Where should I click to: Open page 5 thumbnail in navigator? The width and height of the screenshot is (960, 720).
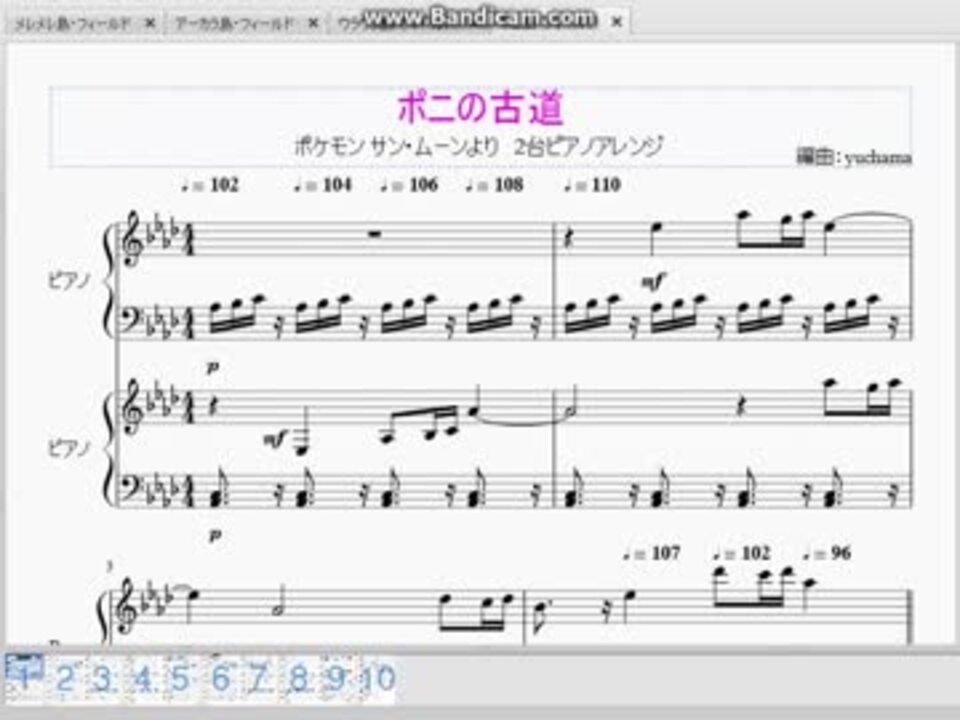[181, 678]
